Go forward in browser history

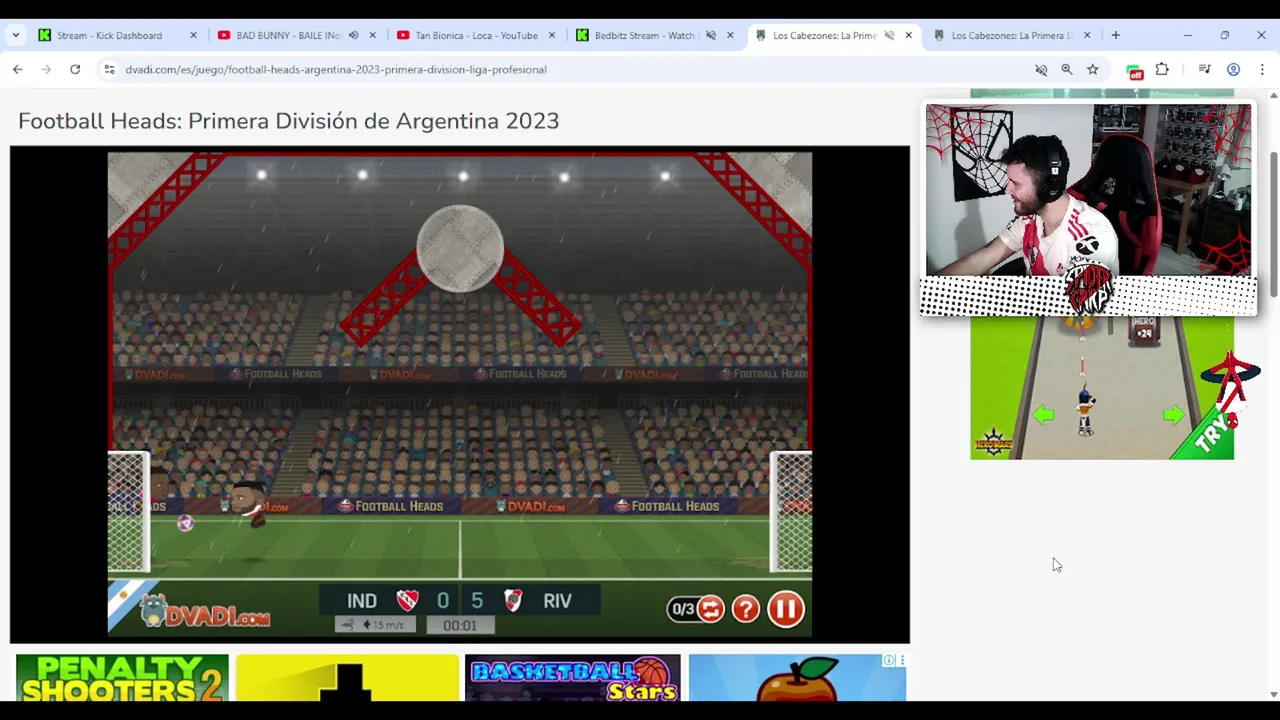click(46, 69)
